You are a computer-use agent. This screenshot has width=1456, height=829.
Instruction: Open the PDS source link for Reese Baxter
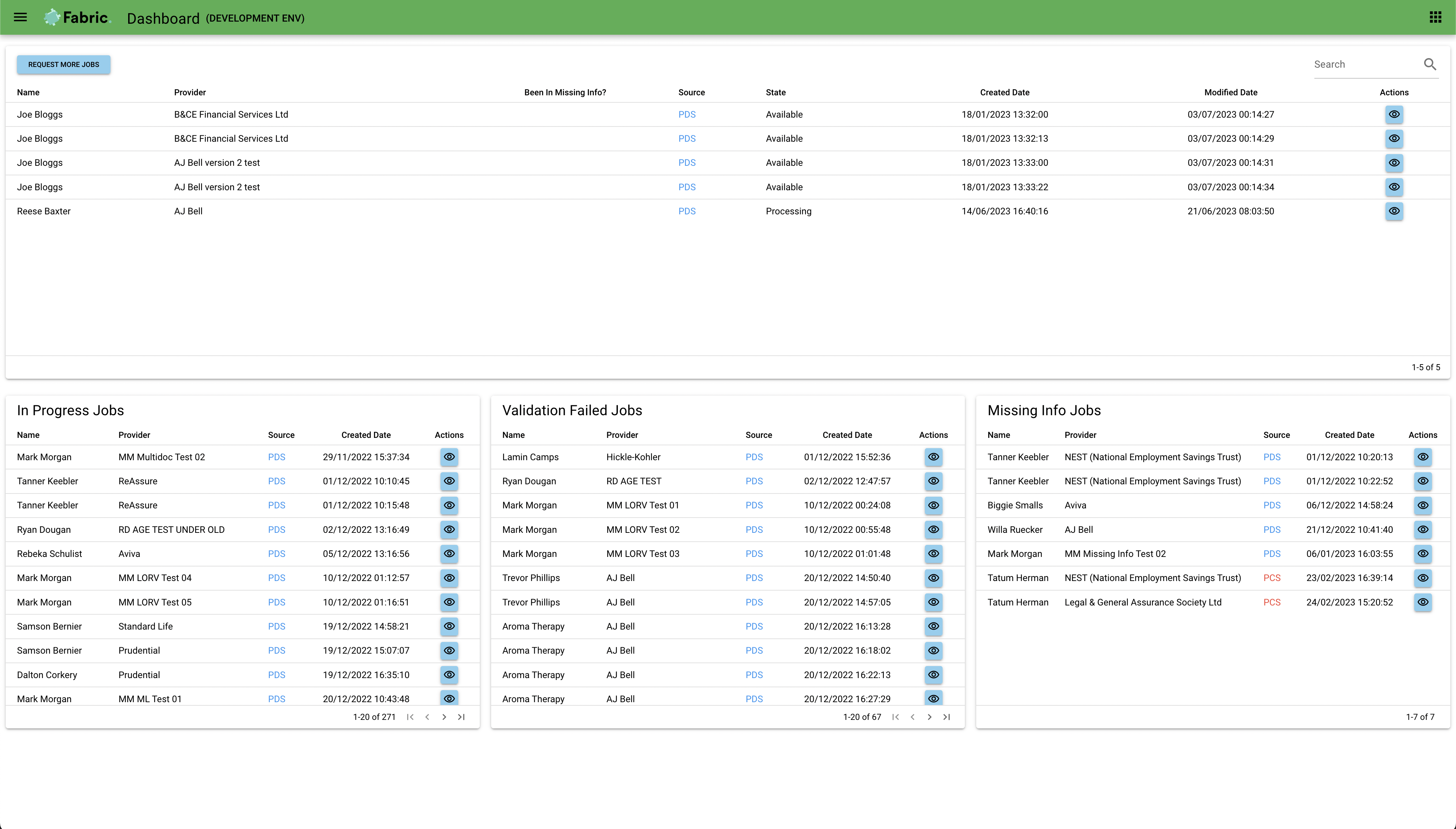pyautogui.click(x=687, y=211)
